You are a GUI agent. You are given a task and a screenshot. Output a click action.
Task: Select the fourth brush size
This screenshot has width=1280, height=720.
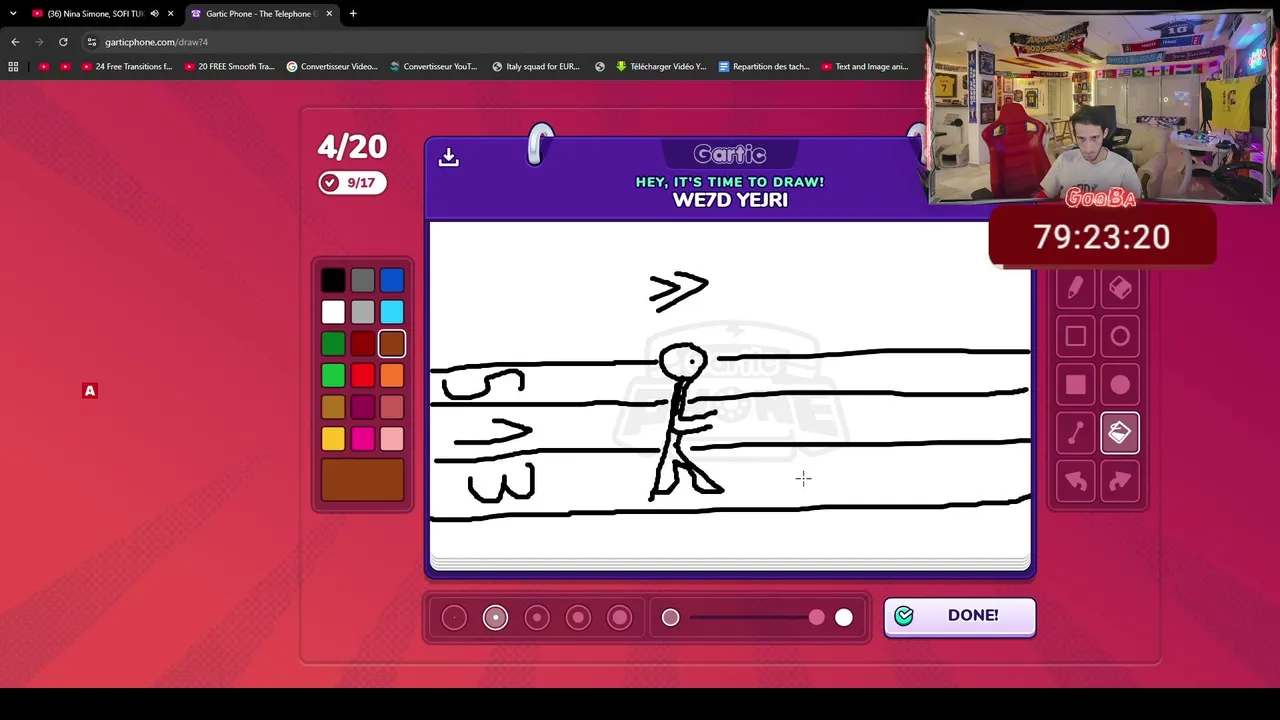pyautogui.click(x=578, y=618)
